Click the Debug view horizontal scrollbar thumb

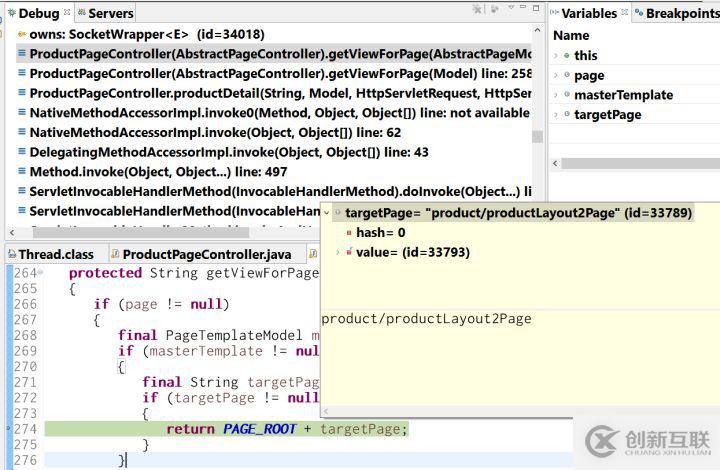tap(141, 233)
